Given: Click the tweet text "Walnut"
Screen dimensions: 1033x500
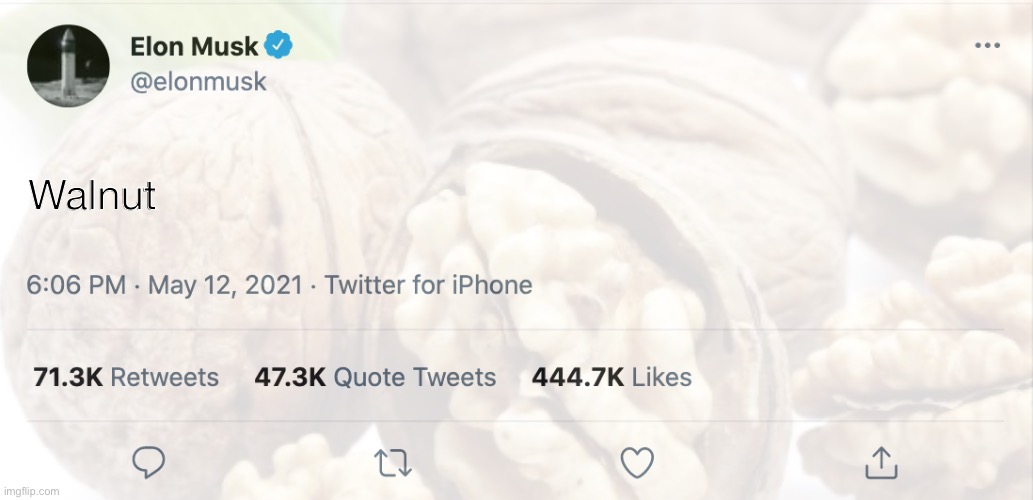Looking at the screenshot, I should 92,196.
